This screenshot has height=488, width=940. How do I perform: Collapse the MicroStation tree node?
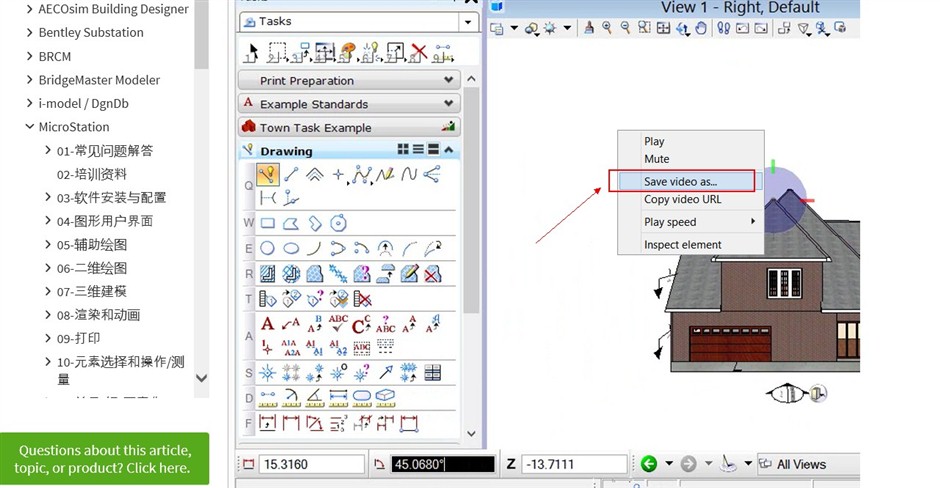pyautogui.click(x=29, y=126)
